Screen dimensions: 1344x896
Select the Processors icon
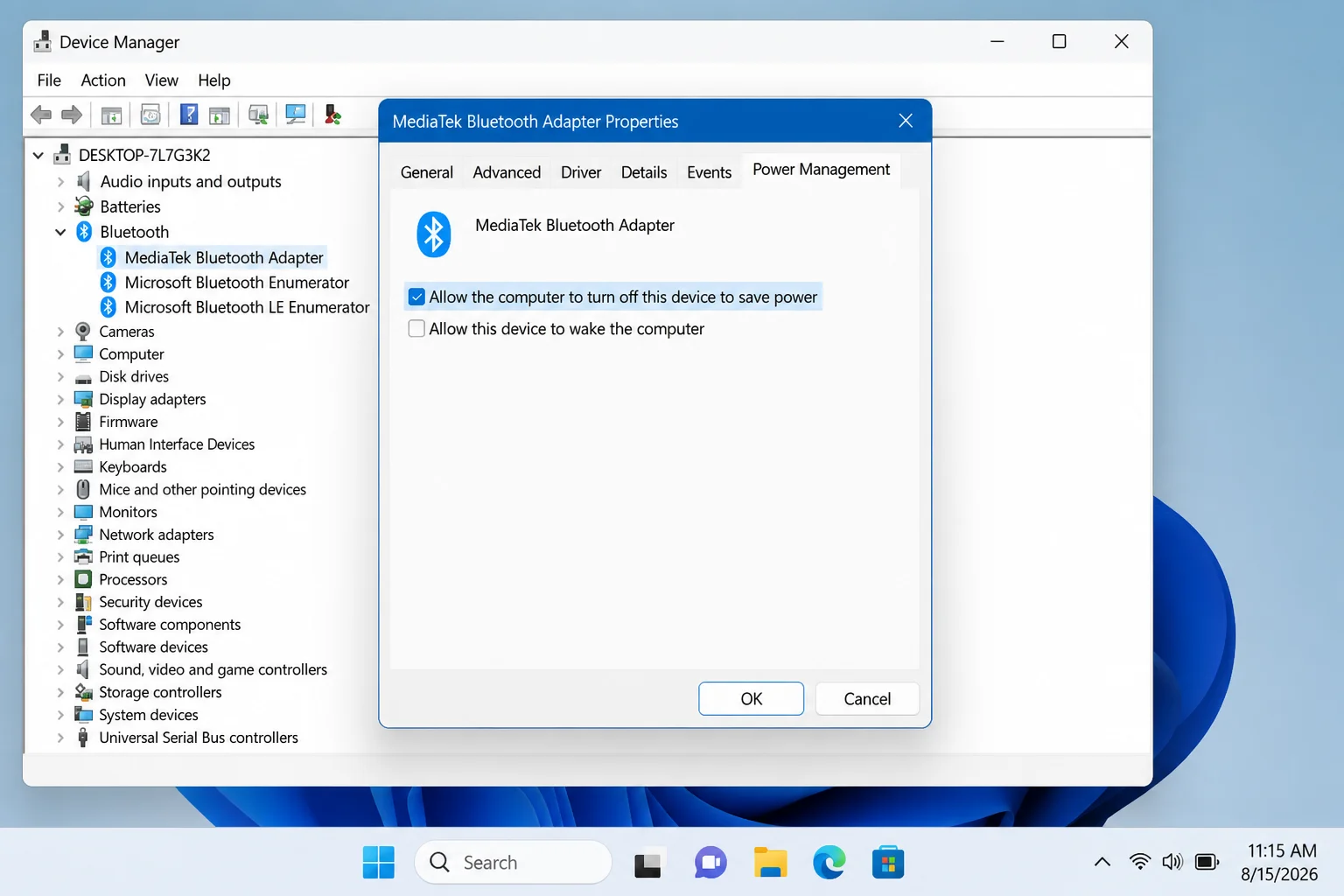(83, 579)
